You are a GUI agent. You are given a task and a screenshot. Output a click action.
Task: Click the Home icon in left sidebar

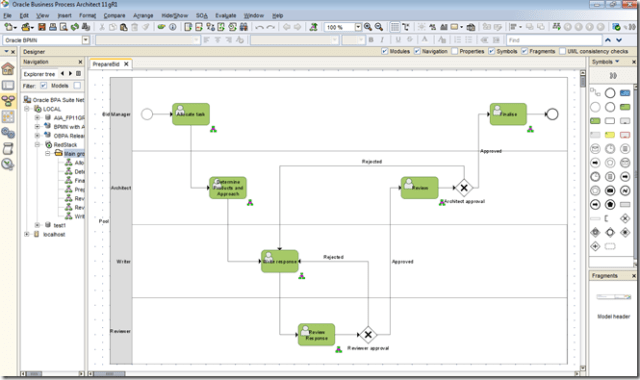(8, 69)
